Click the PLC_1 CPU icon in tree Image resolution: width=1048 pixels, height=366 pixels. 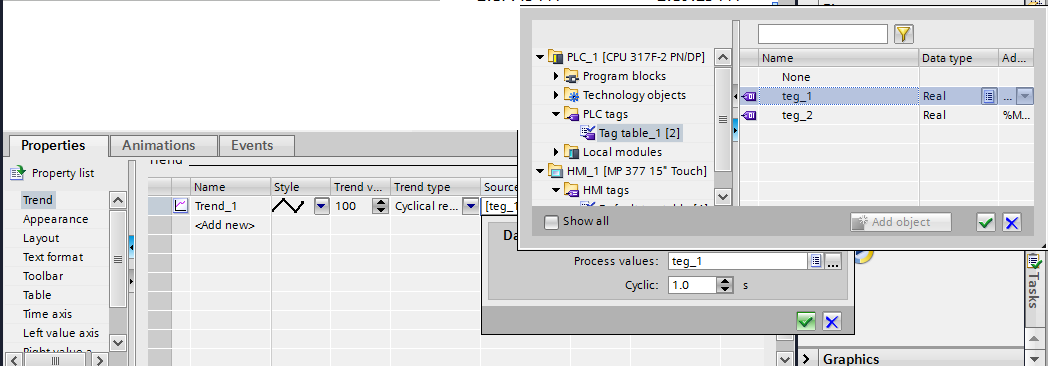click(x=555, y=57)
